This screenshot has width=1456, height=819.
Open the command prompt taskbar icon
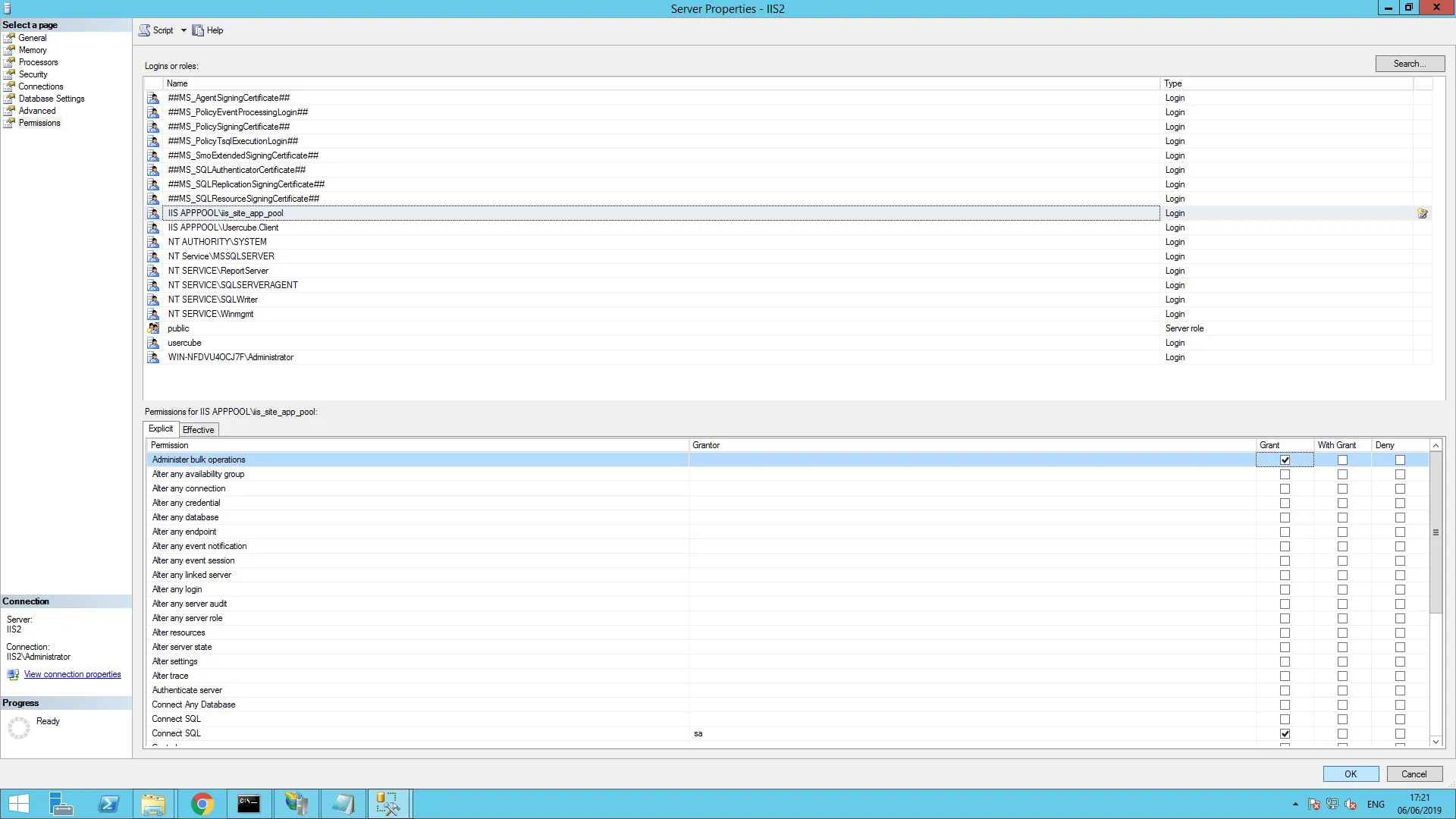[x=249, y=804]
